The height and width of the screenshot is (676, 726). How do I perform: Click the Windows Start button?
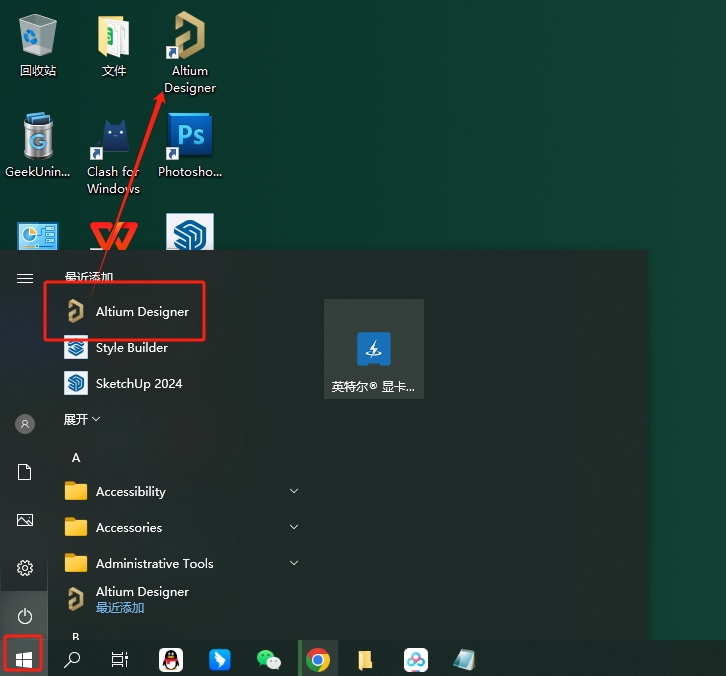24,659
